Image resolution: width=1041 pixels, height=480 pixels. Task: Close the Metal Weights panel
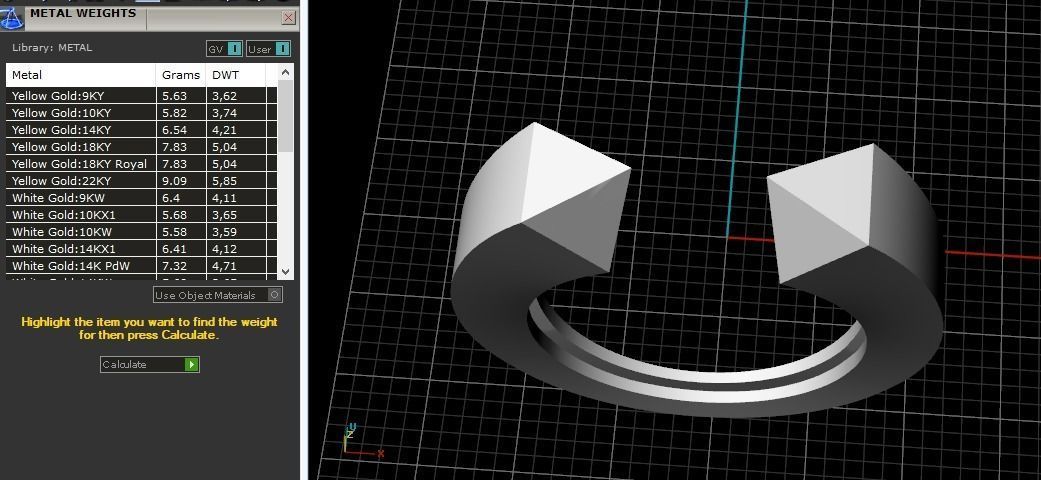[x=288, y=18]
